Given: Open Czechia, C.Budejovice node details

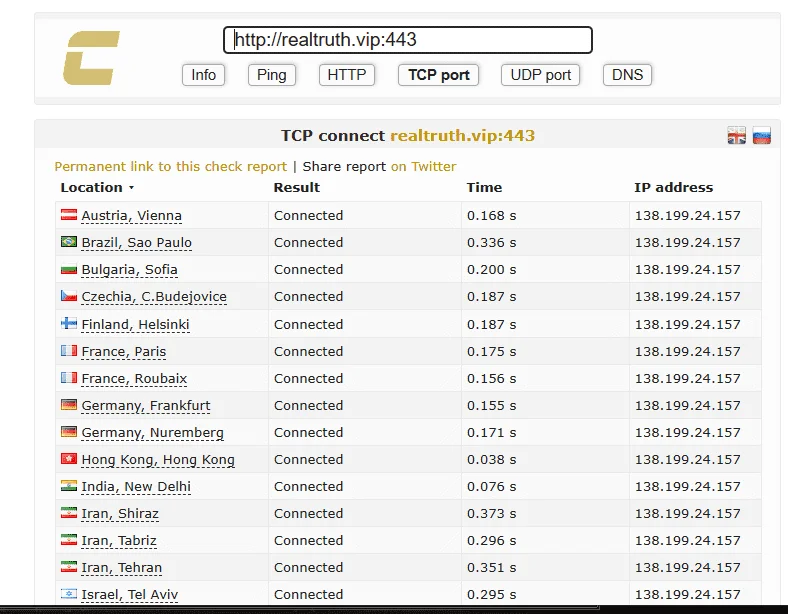Looking at the screenshot, I should pos(154,297).
